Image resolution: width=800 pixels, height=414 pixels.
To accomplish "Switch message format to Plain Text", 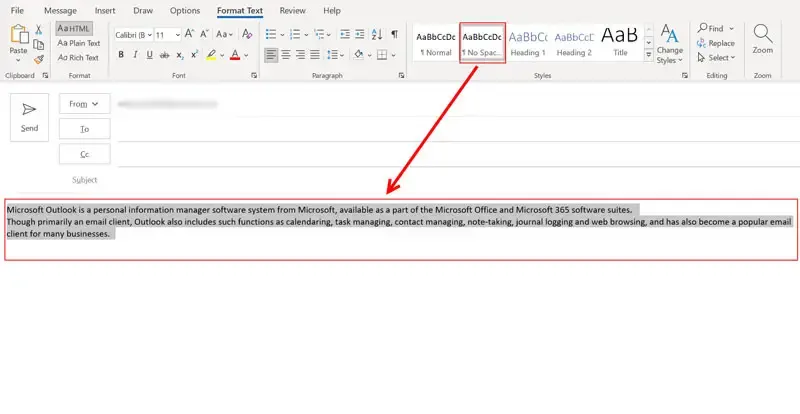I will (79, 43).
